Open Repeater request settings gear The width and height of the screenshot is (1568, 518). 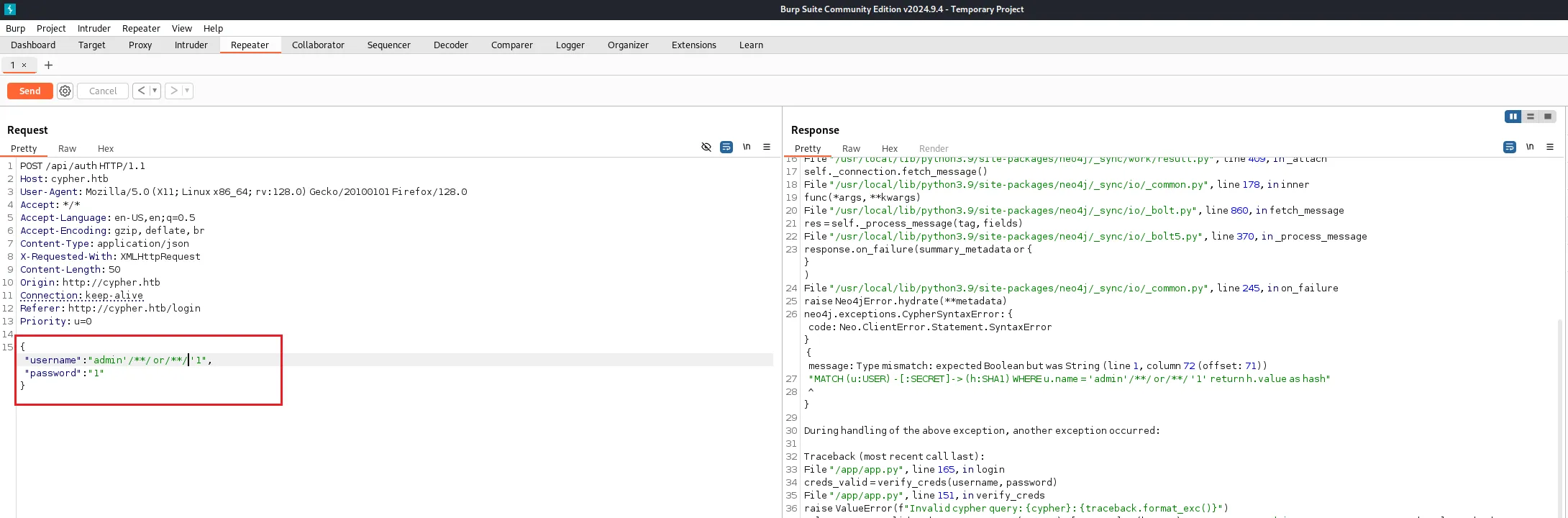65,91
